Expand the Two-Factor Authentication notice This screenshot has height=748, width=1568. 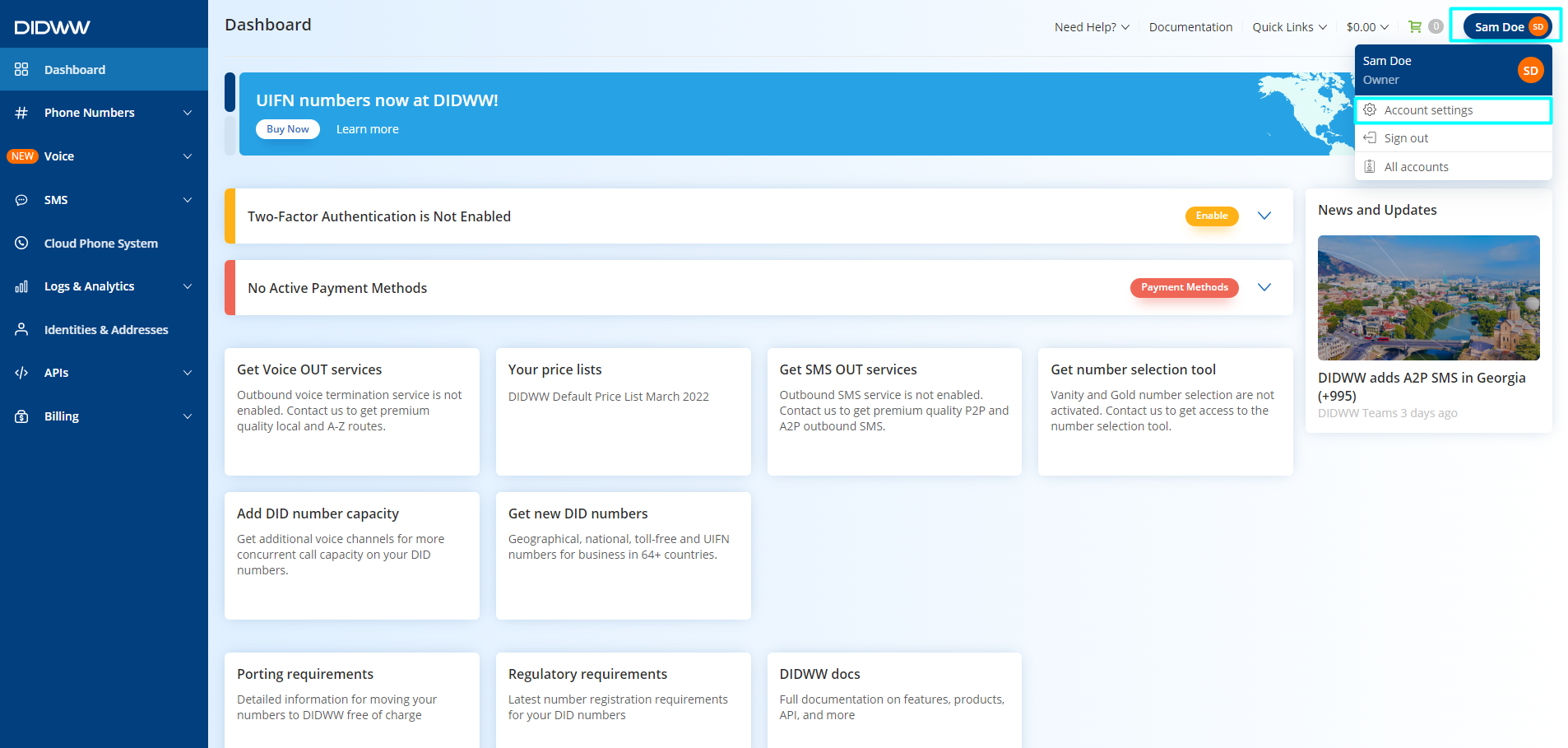1264,216
